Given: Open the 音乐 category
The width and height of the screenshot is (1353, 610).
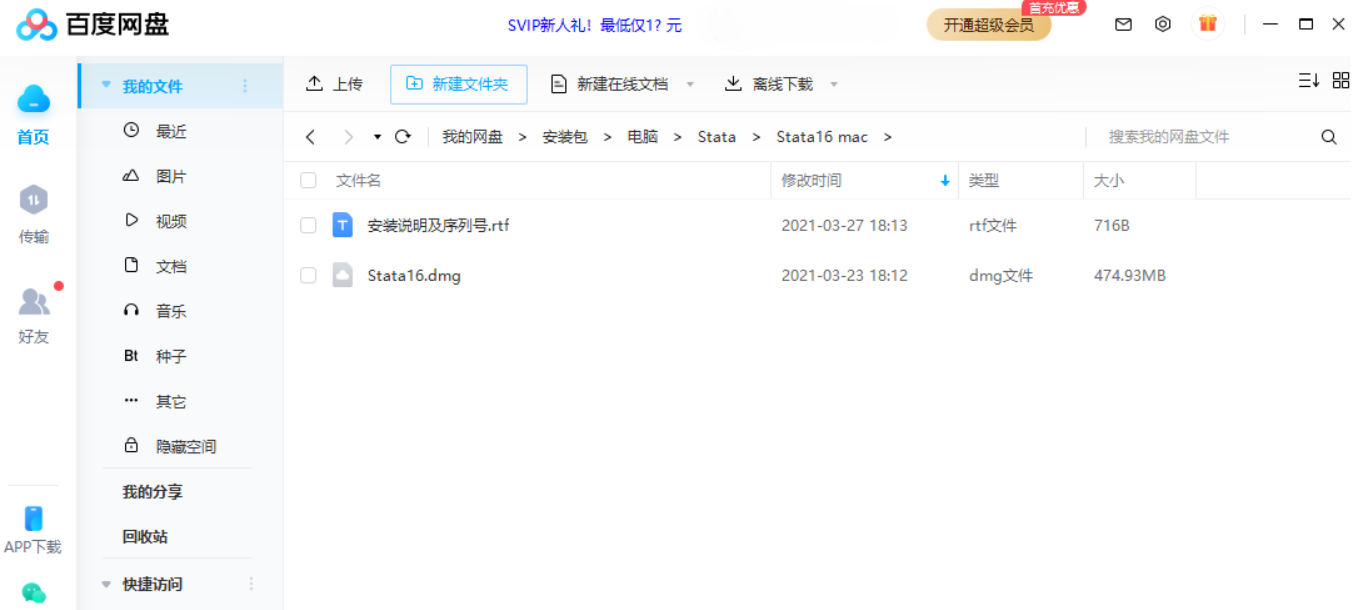Looking at the screenshot, I should click(170, 311).
